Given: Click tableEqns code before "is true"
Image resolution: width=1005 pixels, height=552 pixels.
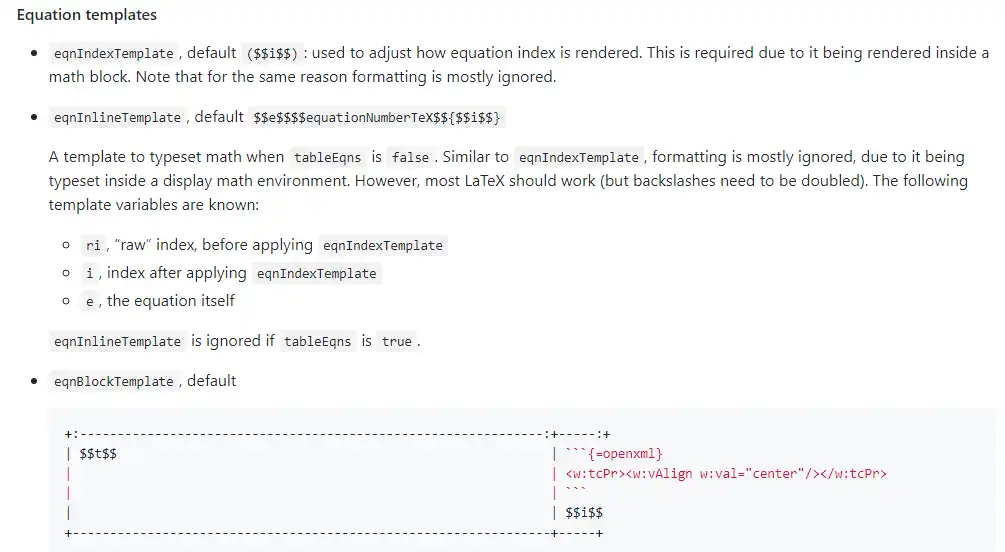Looking at the screenshot, I should click(317, 341).
